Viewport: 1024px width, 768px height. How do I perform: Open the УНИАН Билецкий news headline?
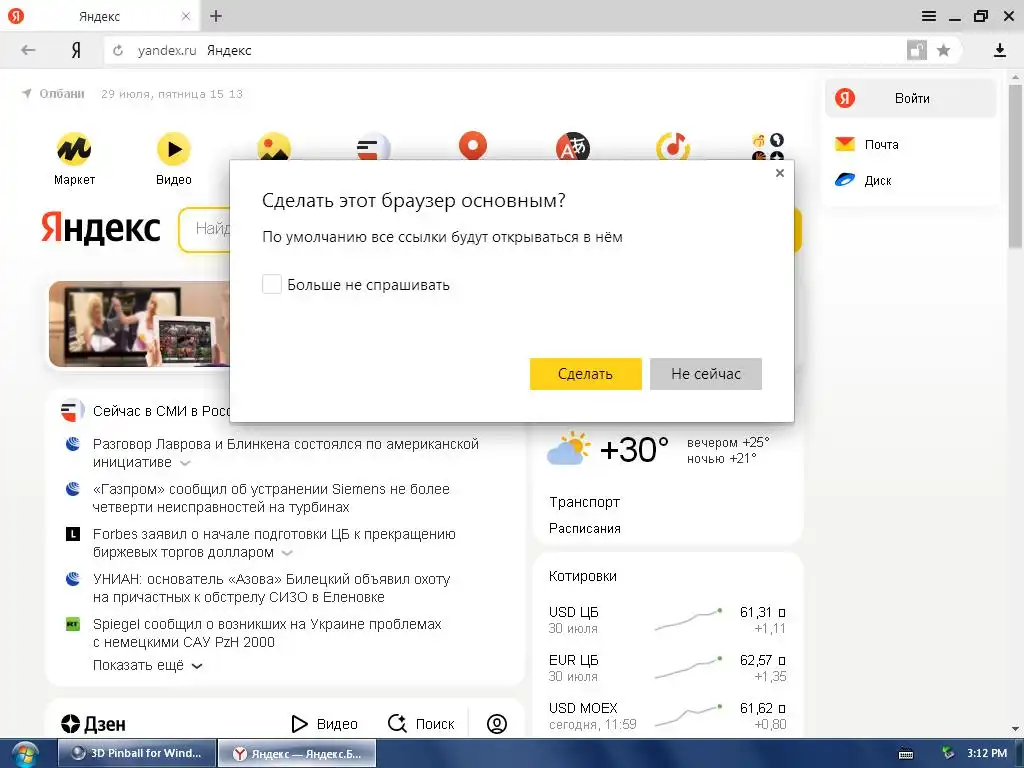[272, 588]
